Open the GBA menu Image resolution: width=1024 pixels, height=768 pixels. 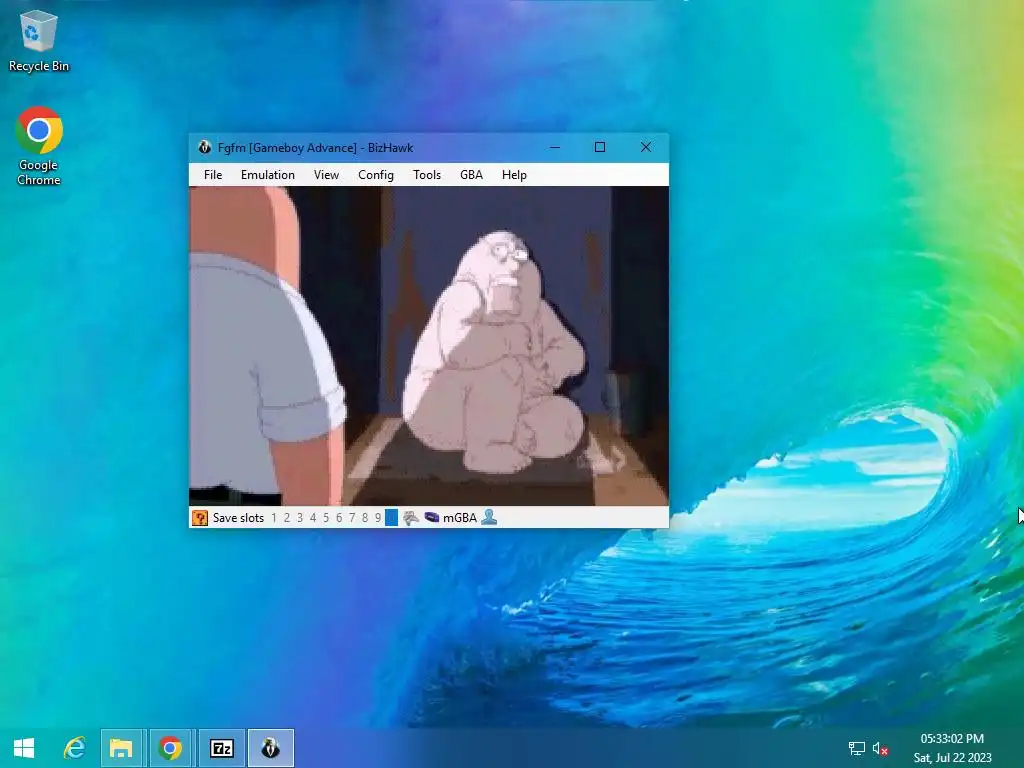[471, 174]
